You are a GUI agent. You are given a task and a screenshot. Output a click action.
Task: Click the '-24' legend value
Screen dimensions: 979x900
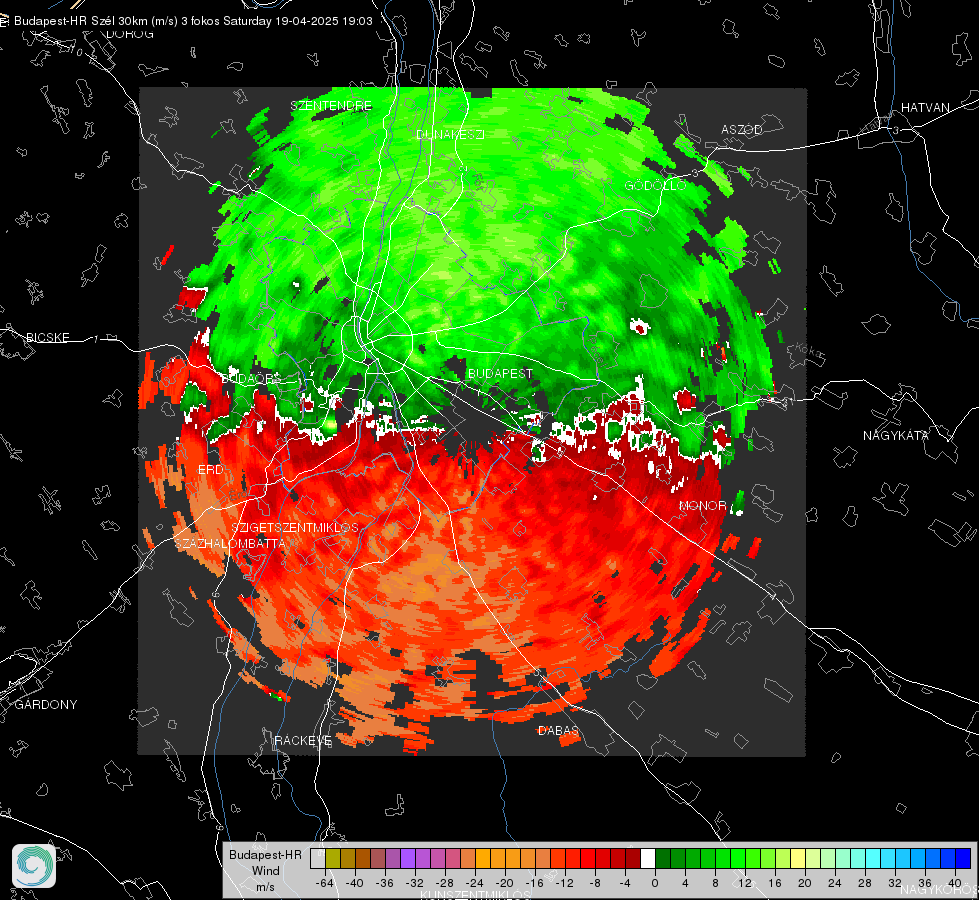474,883
